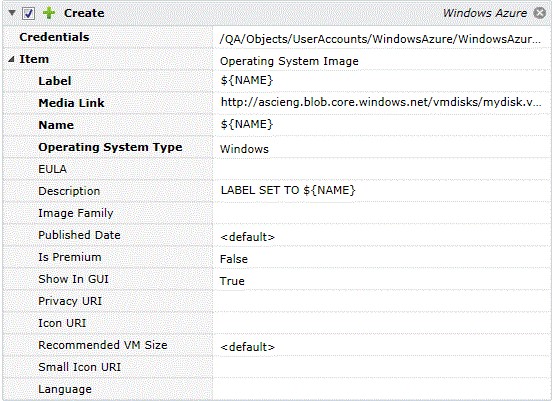Click the green plus Create icon

[49, 13]
